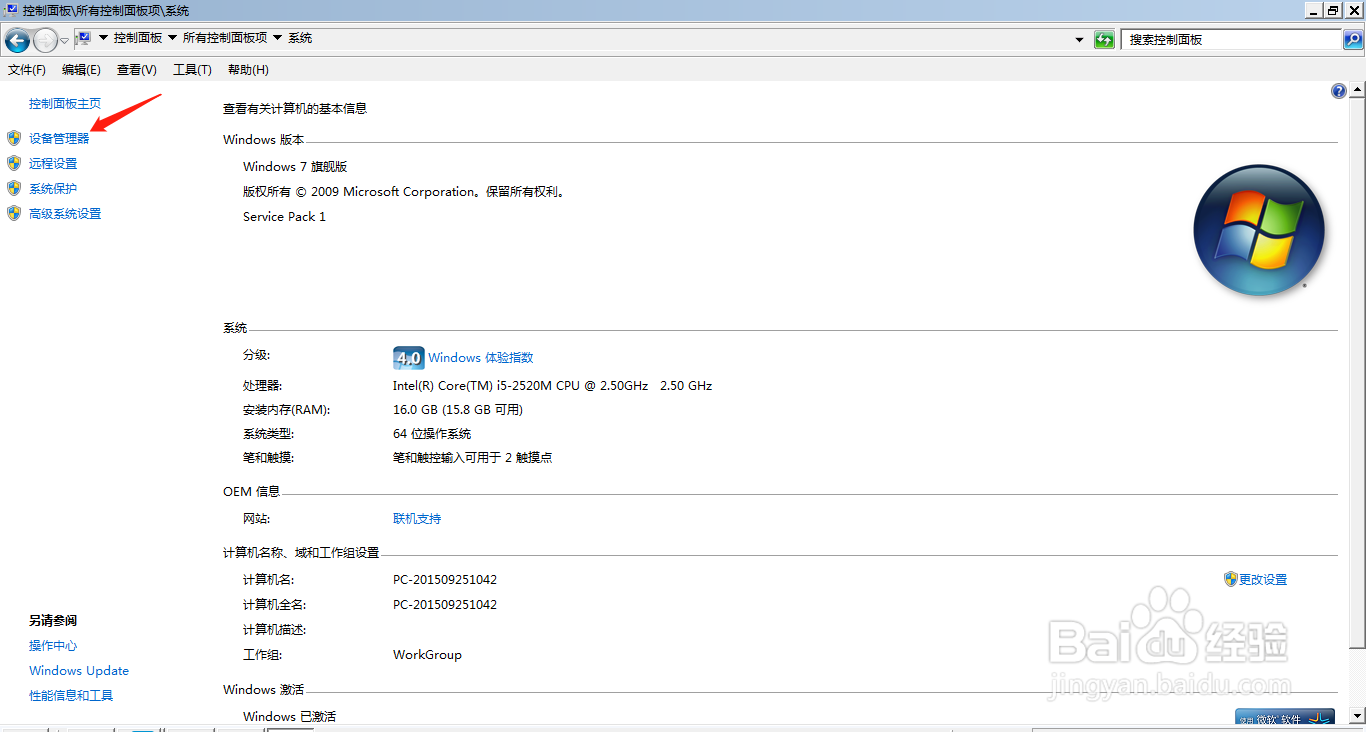Open the recent pages dropdown arrow
This screenshot has height=732, width=1366.
click(x=65, y=41)
